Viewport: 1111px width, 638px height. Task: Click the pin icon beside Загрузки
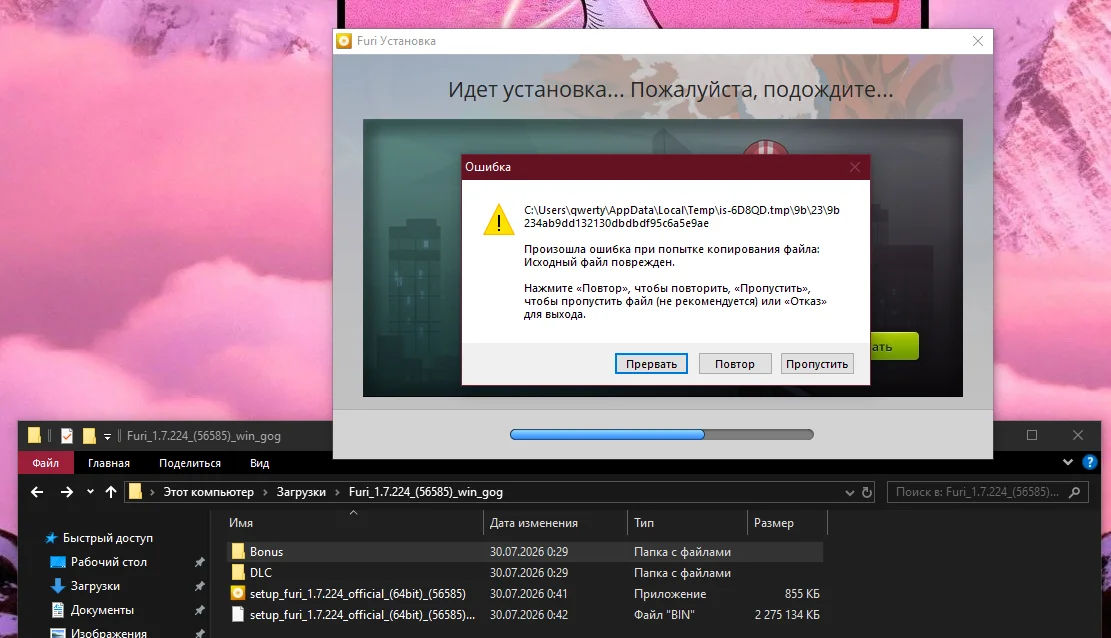pyautogui.click(x=200, y=586)
